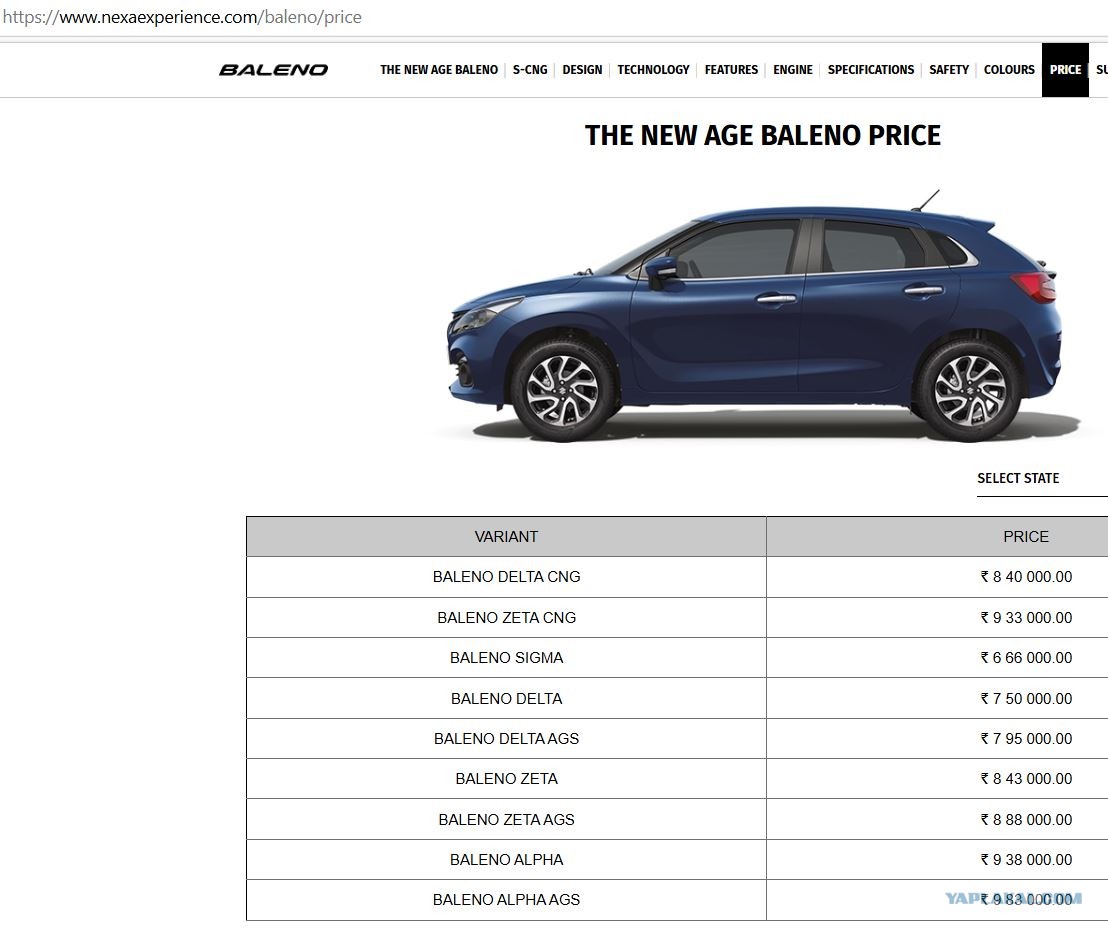
Task: Navigate to TECHNOLOGY section
Action: pos(653,70)
